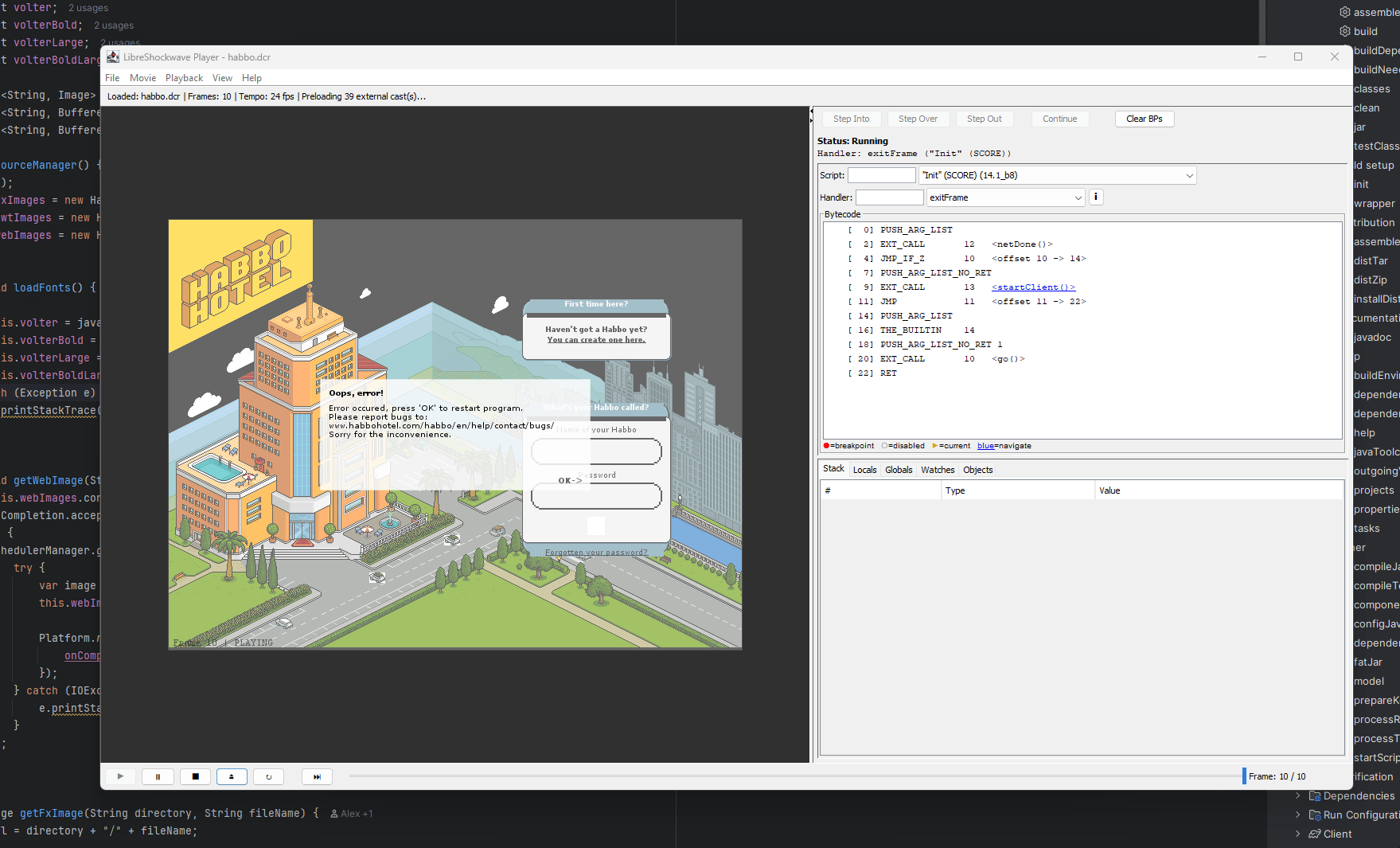Switch to the Watches tab

click(938, 470)
